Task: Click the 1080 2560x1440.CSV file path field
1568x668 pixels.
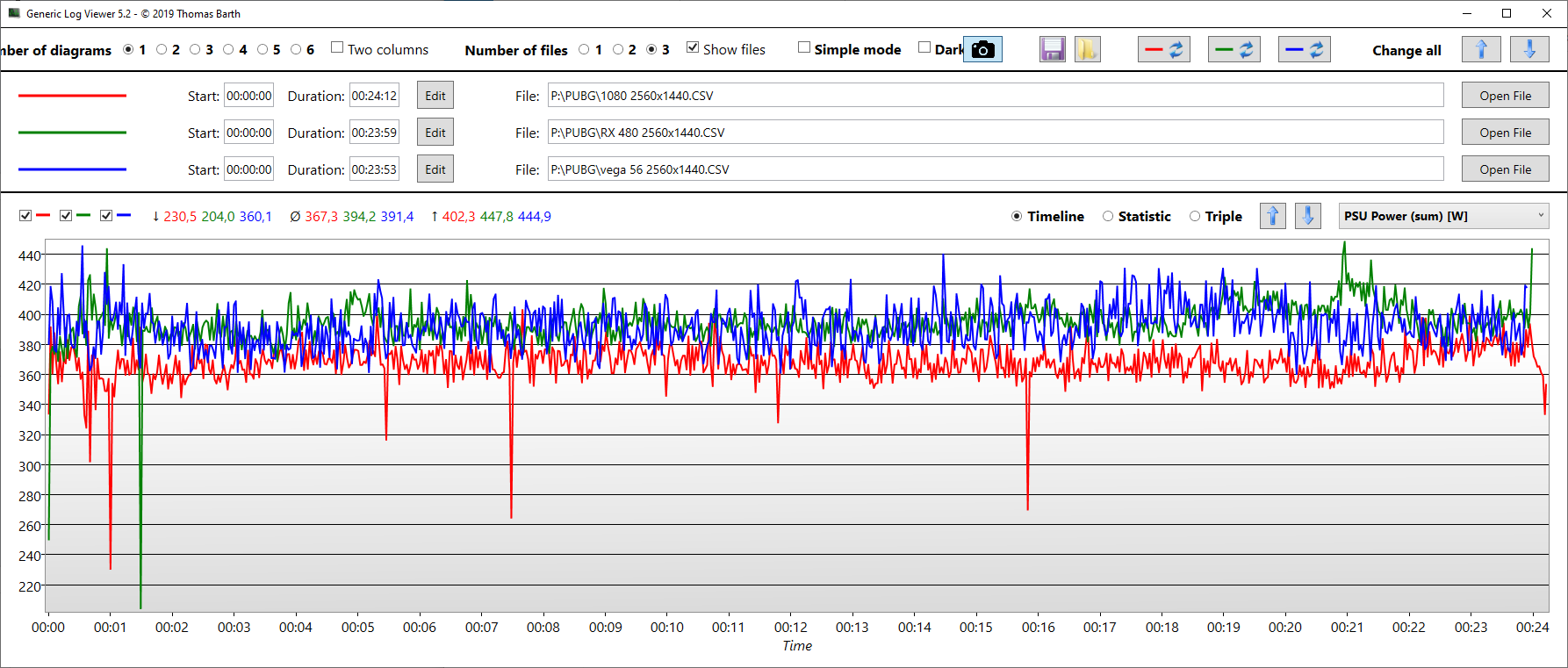Action: coord(995,96)
